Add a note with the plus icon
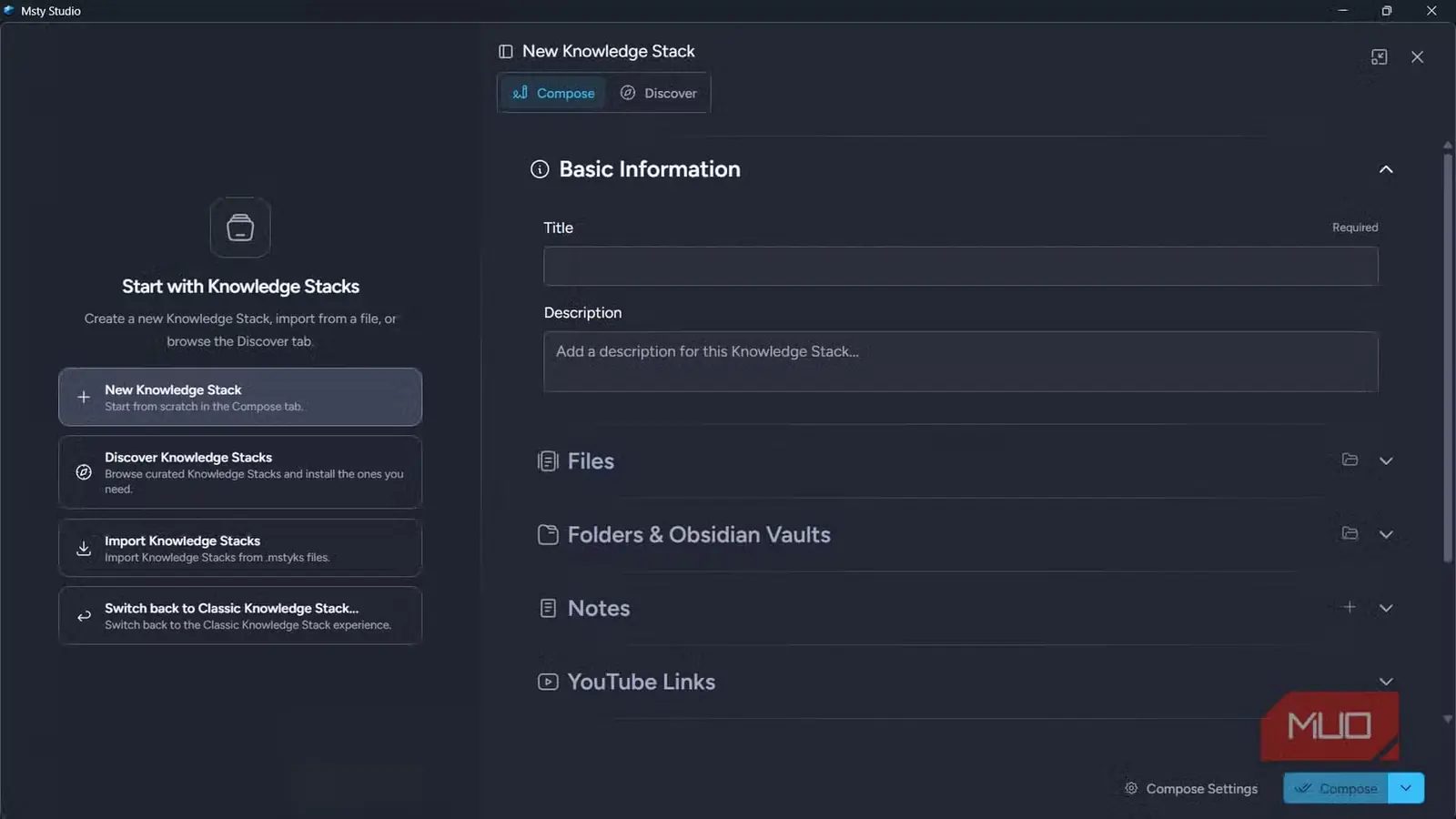 (1350, 607)
